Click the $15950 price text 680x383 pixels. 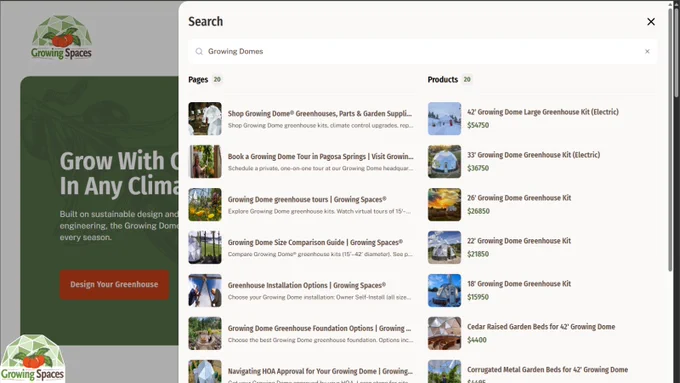click(x=478, y=297)
